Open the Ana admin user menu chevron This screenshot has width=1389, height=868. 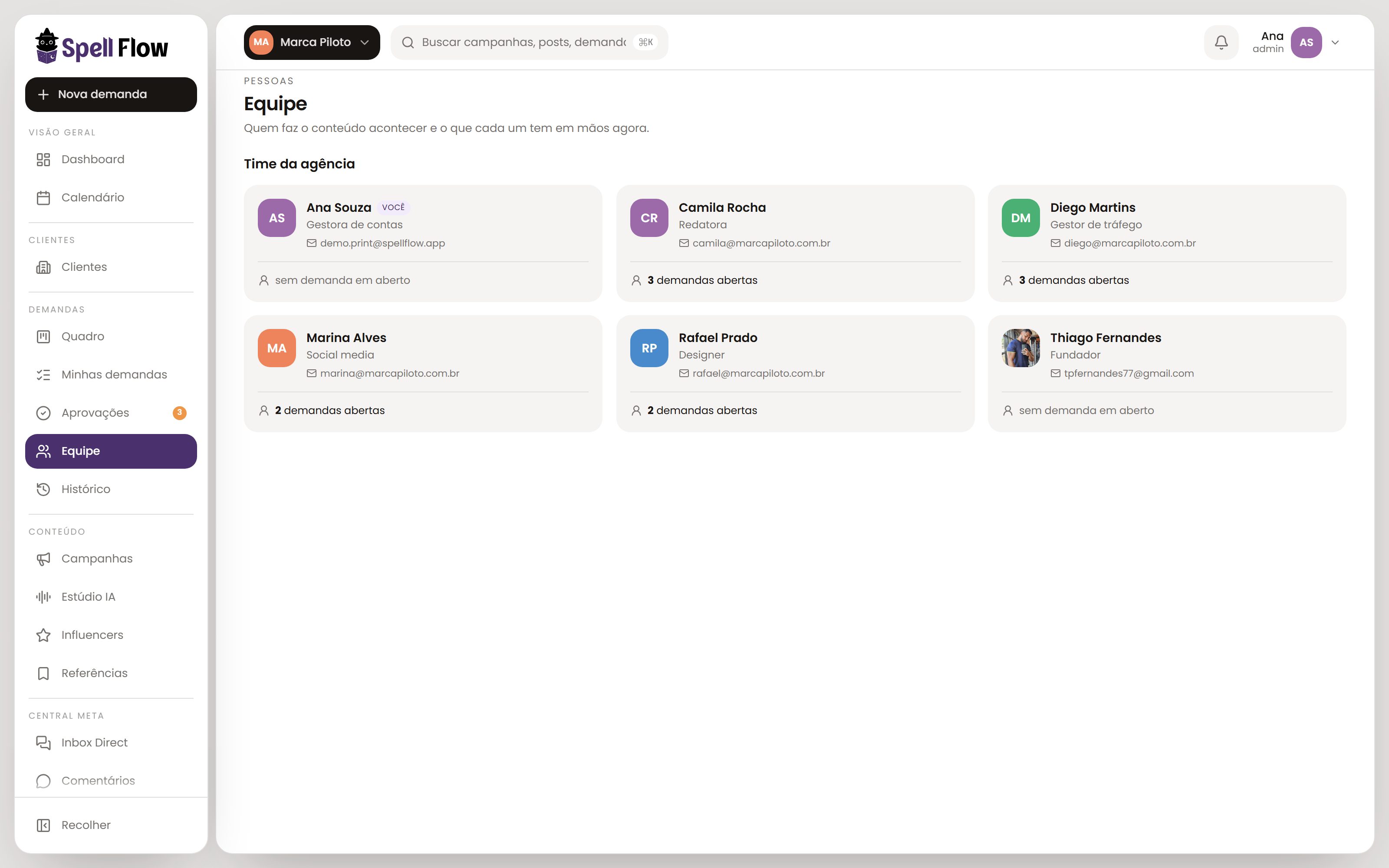pyautogui.click(x=1335, y=43)
